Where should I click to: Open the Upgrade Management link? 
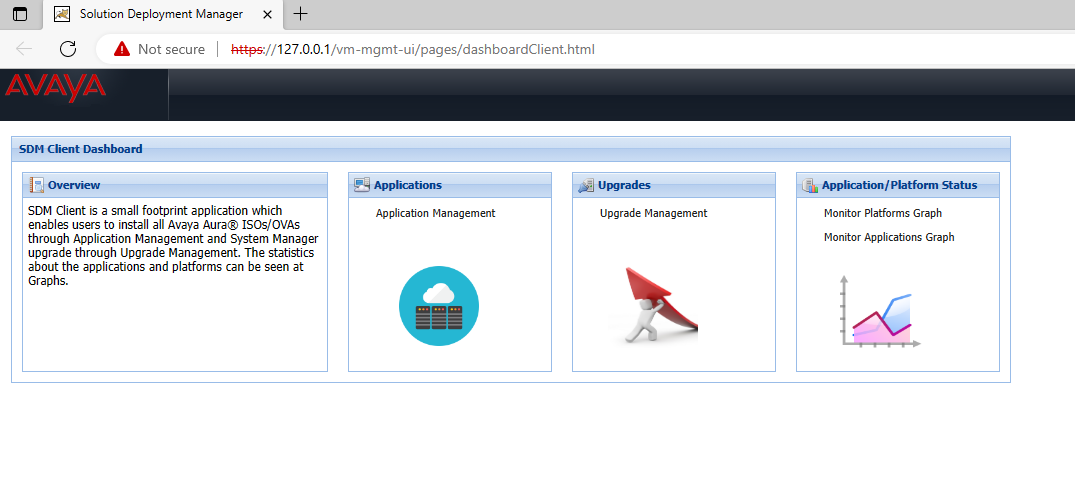[653, 213]
